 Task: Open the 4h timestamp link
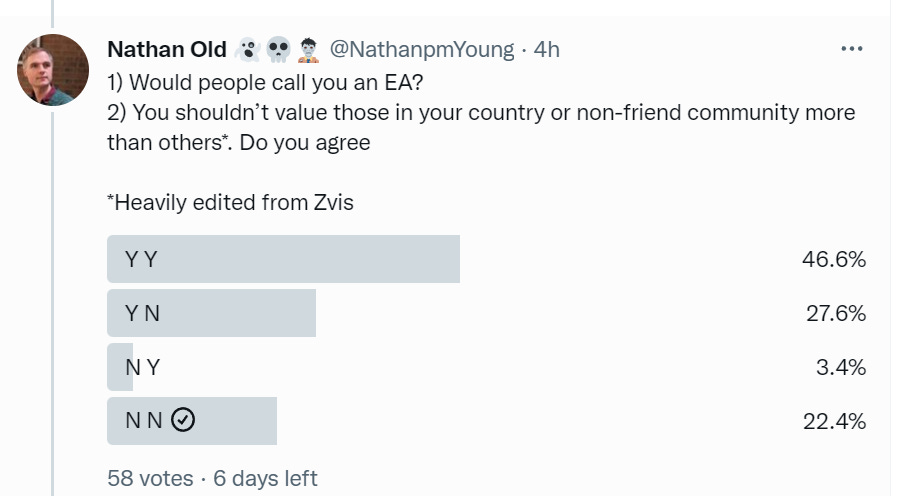(x=547, y=50)
